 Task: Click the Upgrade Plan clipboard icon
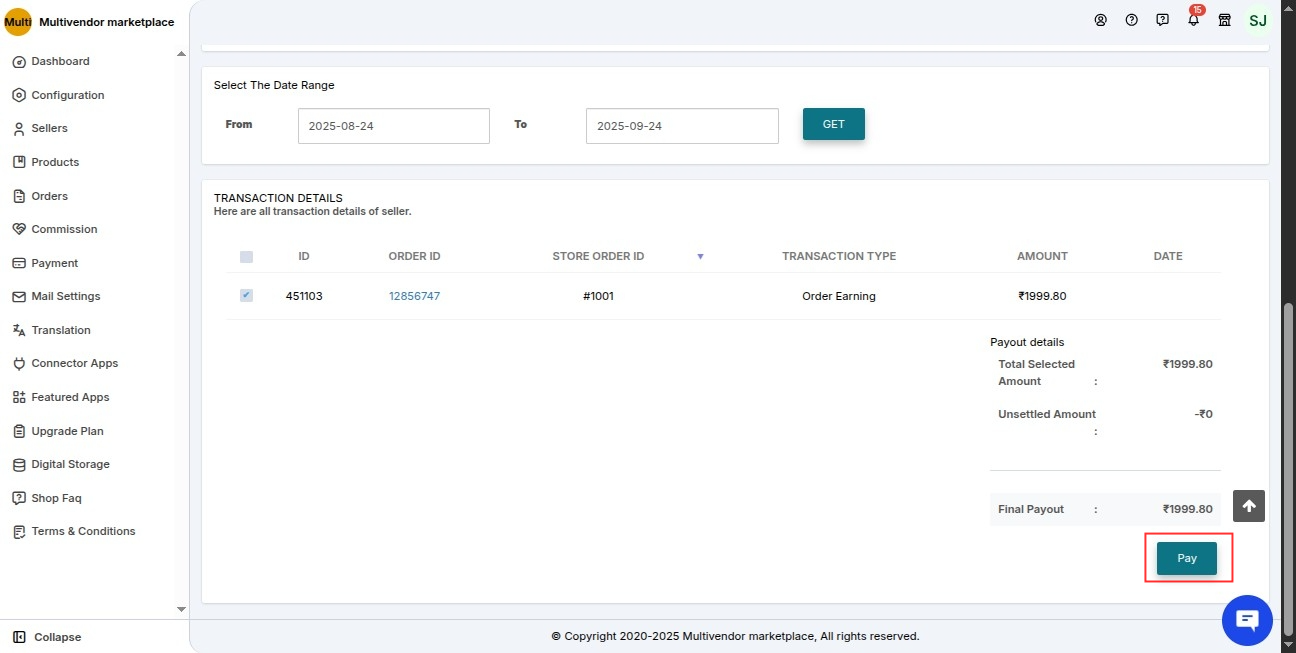[19, 431]
